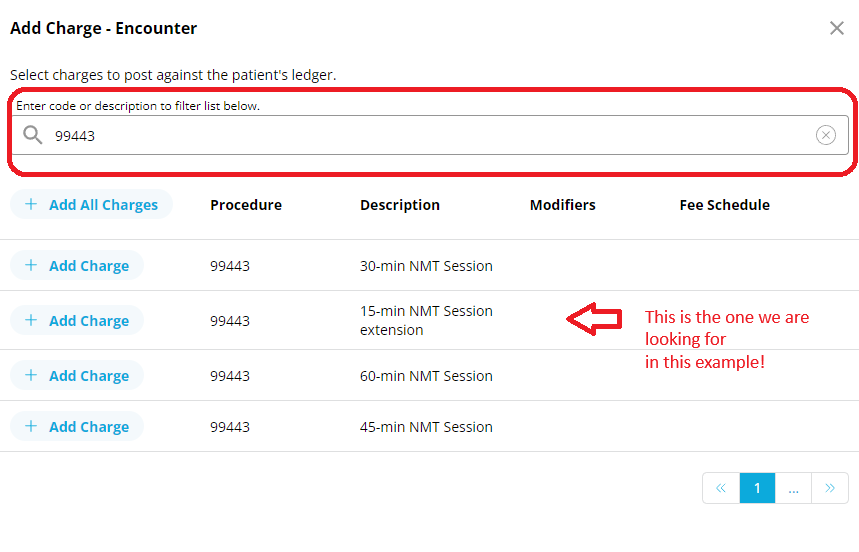Open more pages via the ellipsis button
859x552 pixels.
[x=793, y=488]
